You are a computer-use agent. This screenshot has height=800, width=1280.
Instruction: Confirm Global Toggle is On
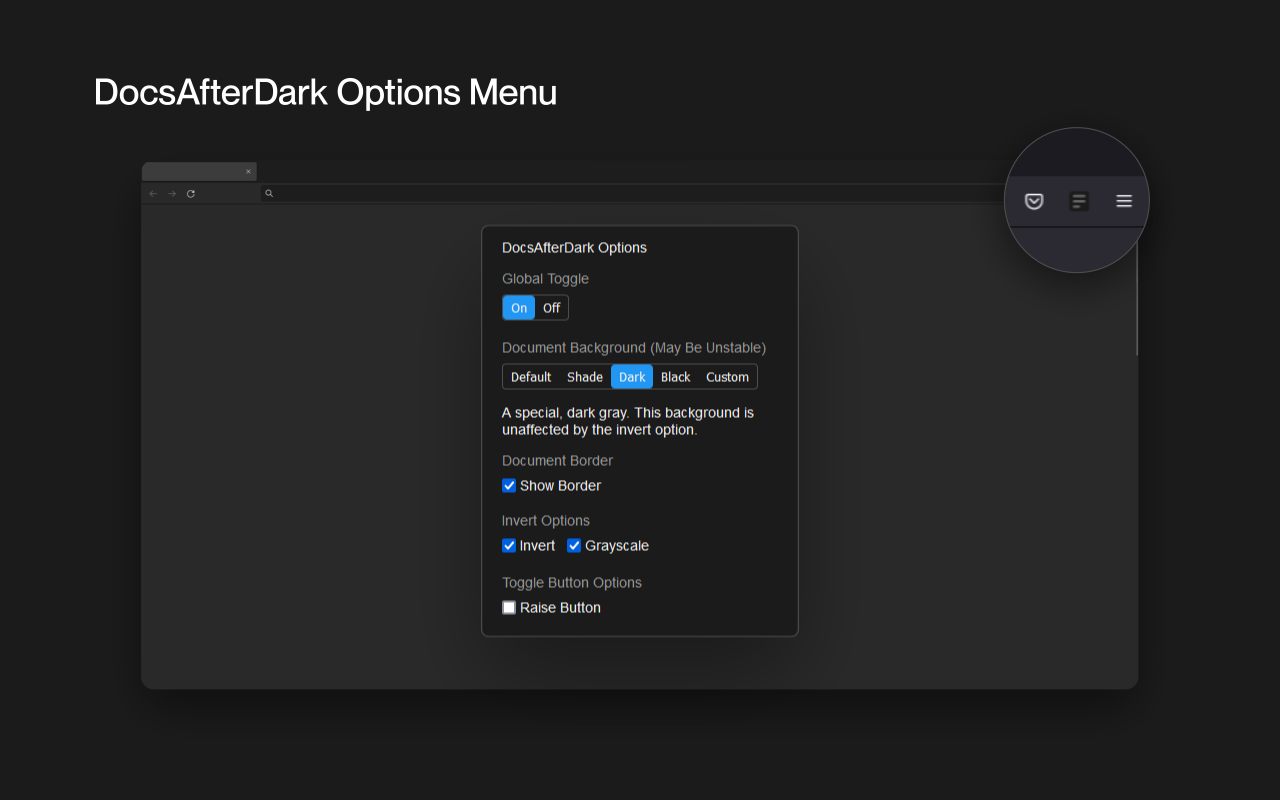coord(519,307)
